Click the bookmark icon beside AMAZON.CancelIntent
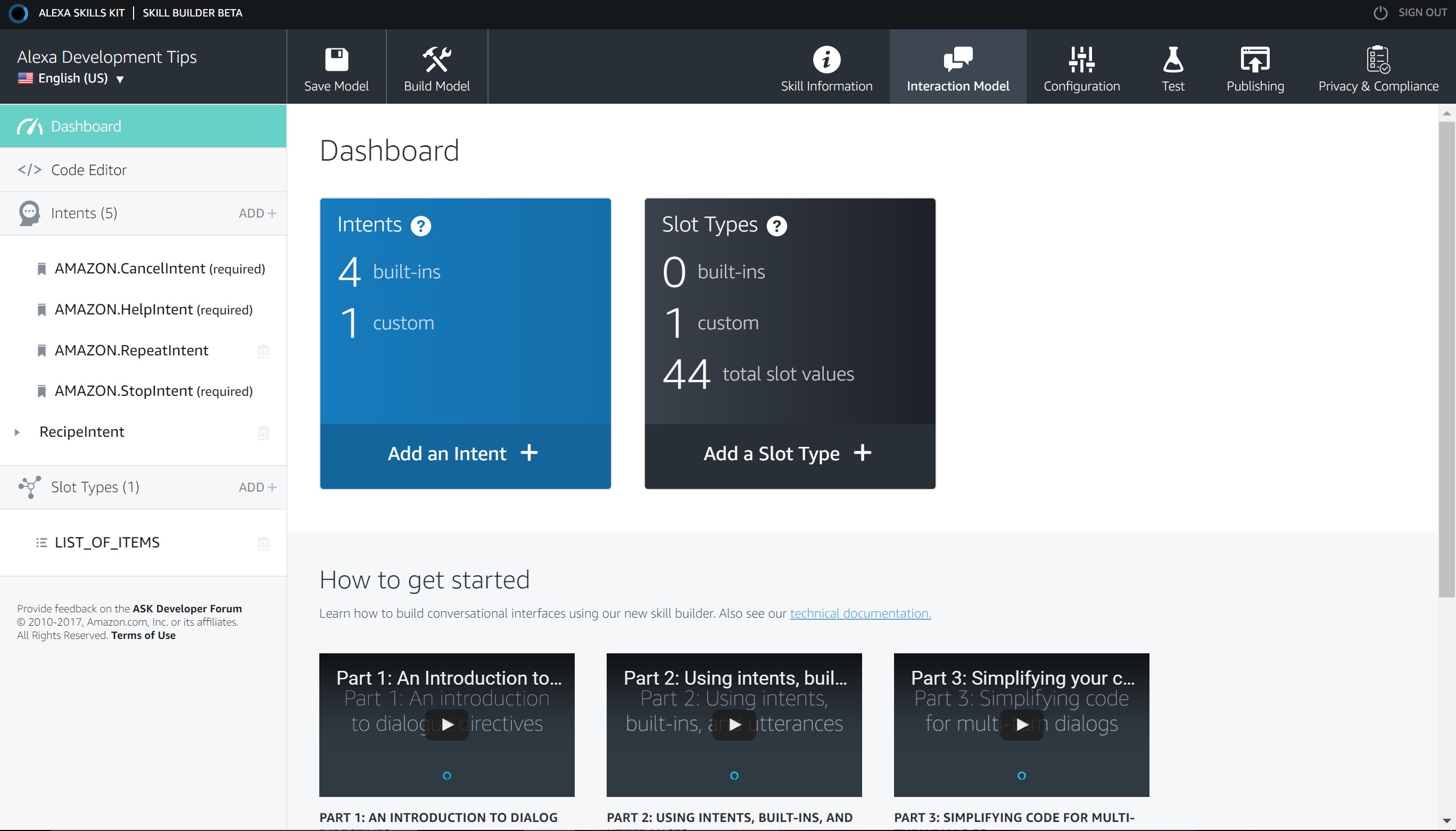This screenshot has height=831, width=1456. click(41, 269)
